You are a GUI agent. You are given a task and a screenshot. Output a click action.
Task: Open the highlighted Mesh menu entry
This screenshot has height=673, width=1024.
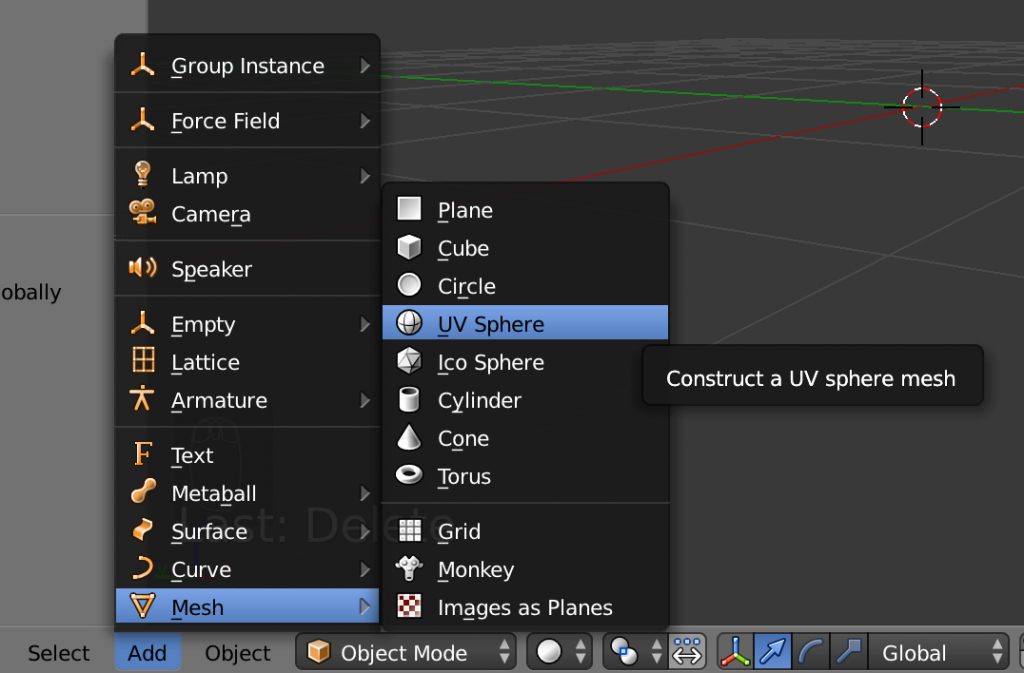247,607
